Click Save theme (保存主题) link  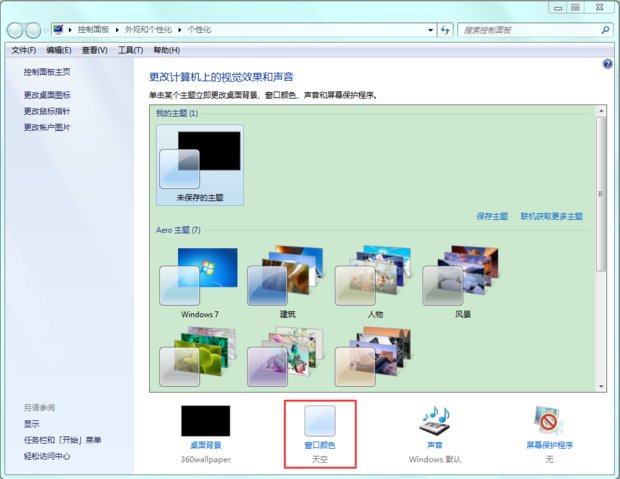click(492, 216)
